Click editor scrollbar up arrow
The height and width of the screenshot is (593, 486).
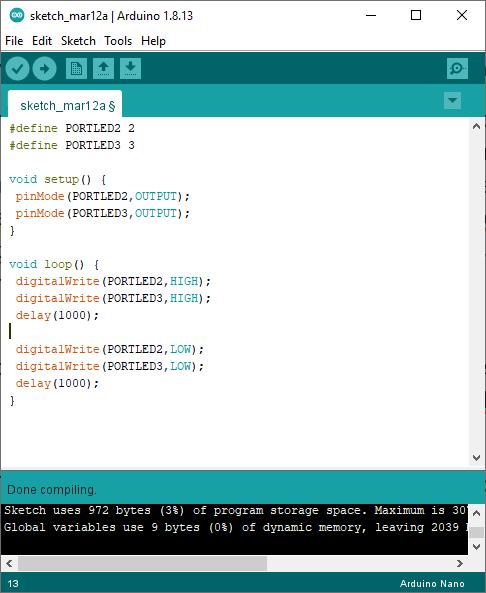[477, 126]
